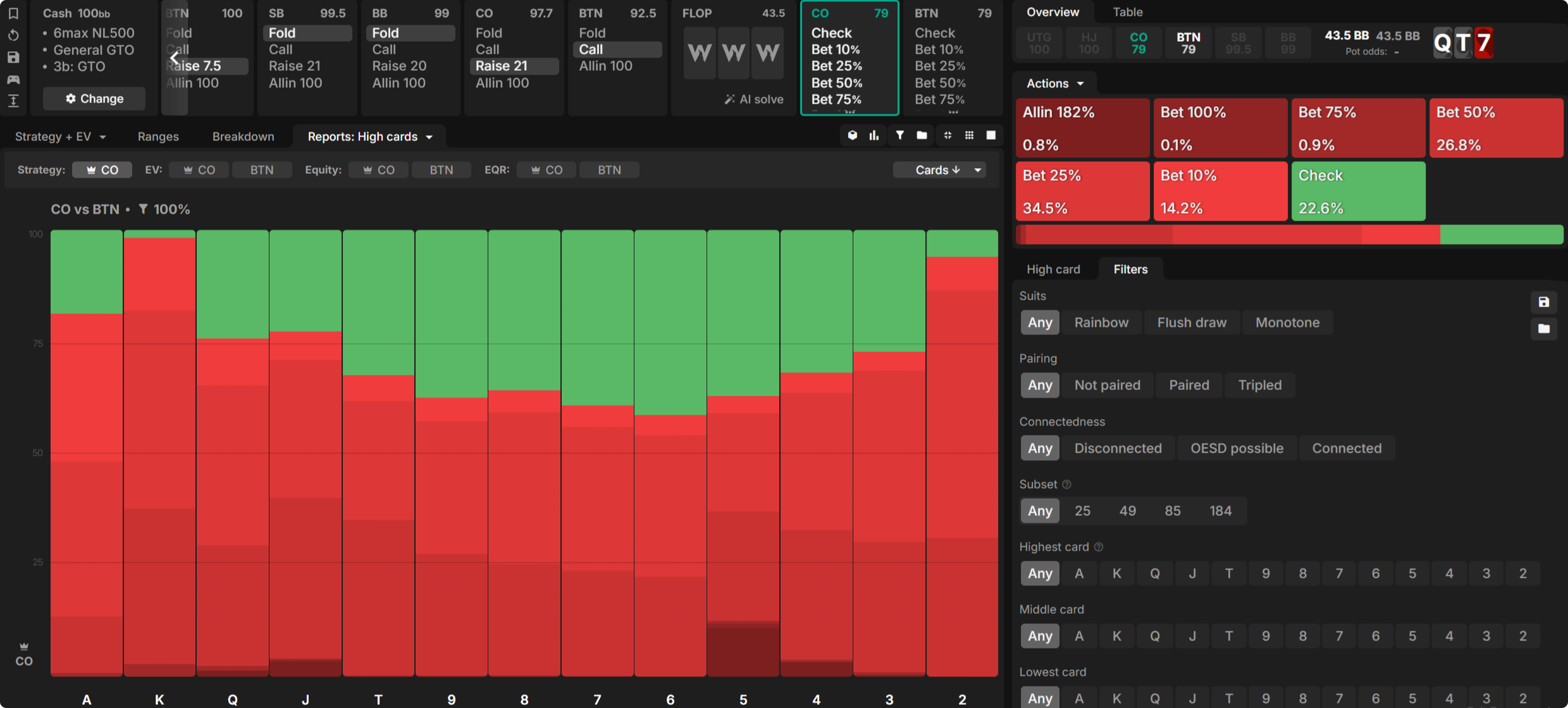
Task: Click the history reset icon in sidebar
Action: coord(13,35)
